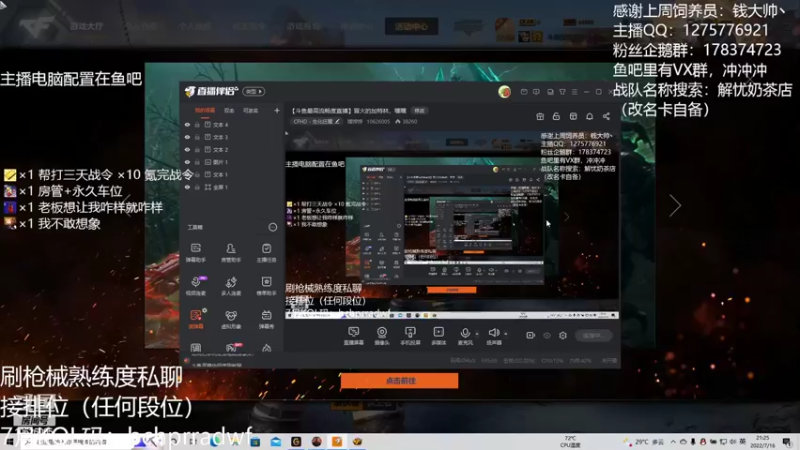Select the 全屏 1 source row
The height and width of the screenshot is (450, 800).
pyautogui.click(x=232, y=187)
